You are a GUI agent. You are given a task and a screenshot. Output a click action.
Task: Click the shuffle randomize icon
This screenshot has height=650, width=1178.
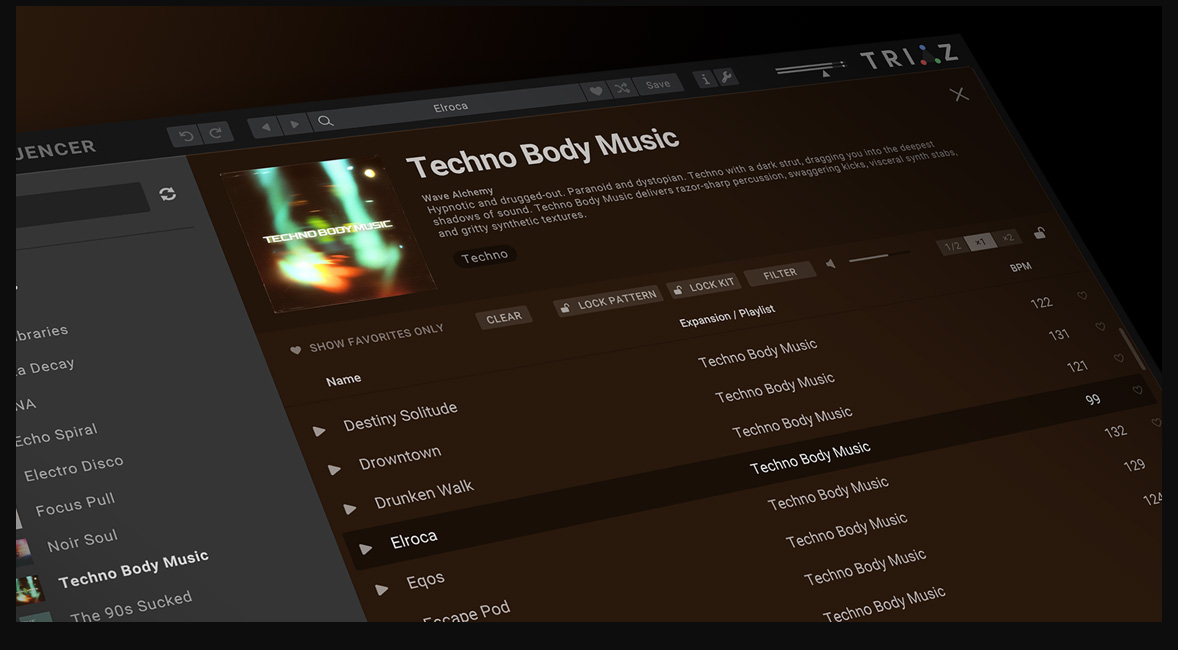622,88
